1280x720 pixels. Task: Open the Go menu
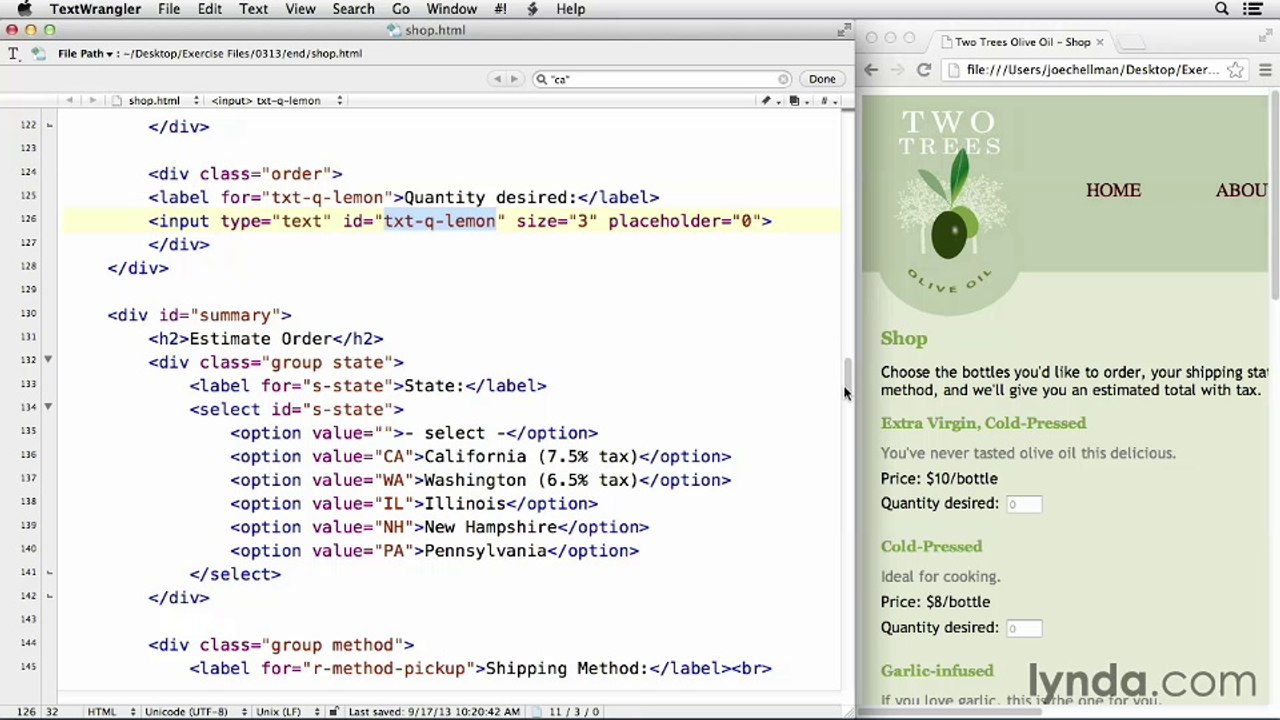(x=401, y=9)
